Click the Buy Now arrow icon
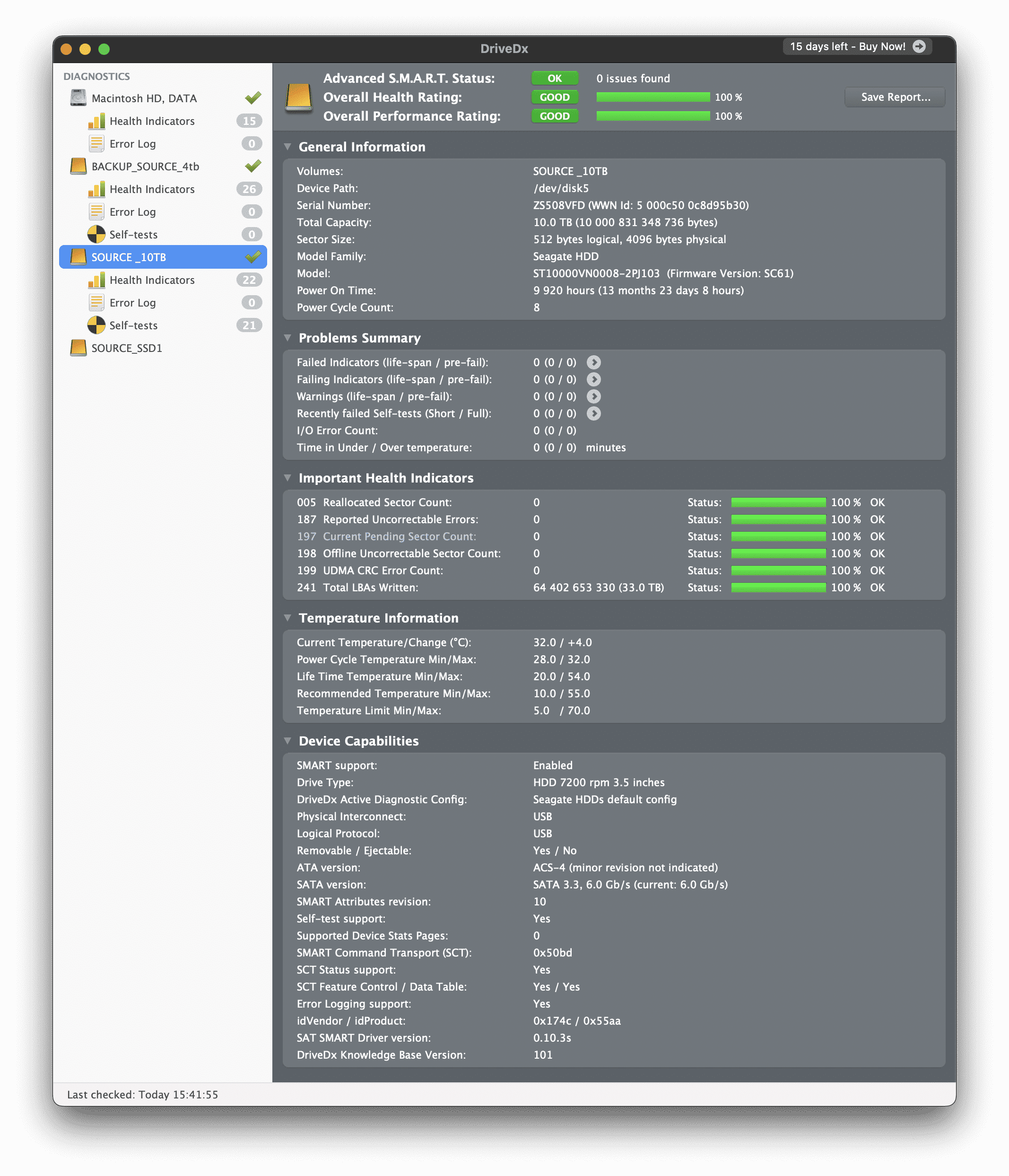The height and width of the screenshot is (1176, 1009). tap(919, 46)
